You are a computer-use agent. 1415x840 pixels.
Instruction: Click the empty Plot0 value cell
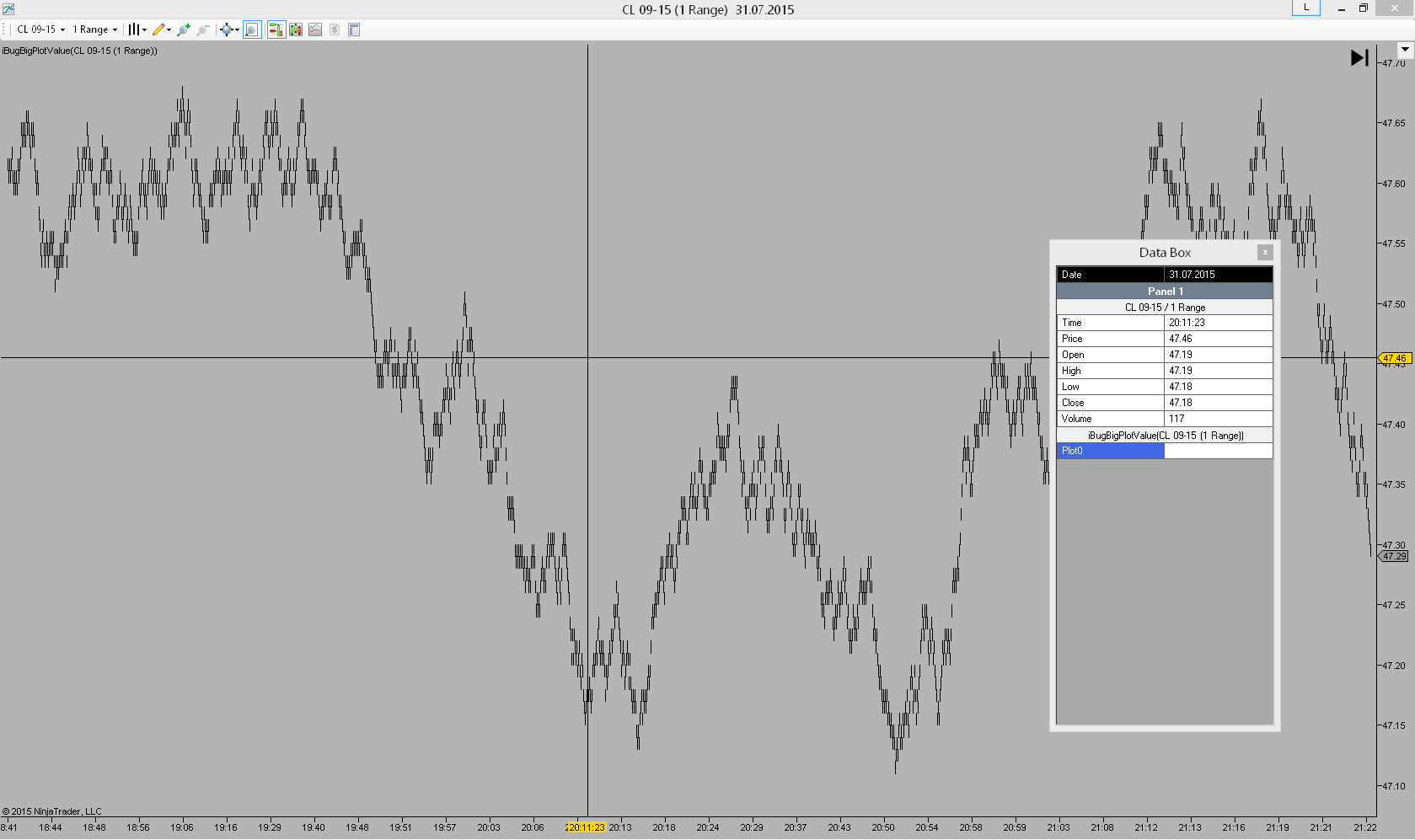pyautogui.click(x=1218, y=451)
